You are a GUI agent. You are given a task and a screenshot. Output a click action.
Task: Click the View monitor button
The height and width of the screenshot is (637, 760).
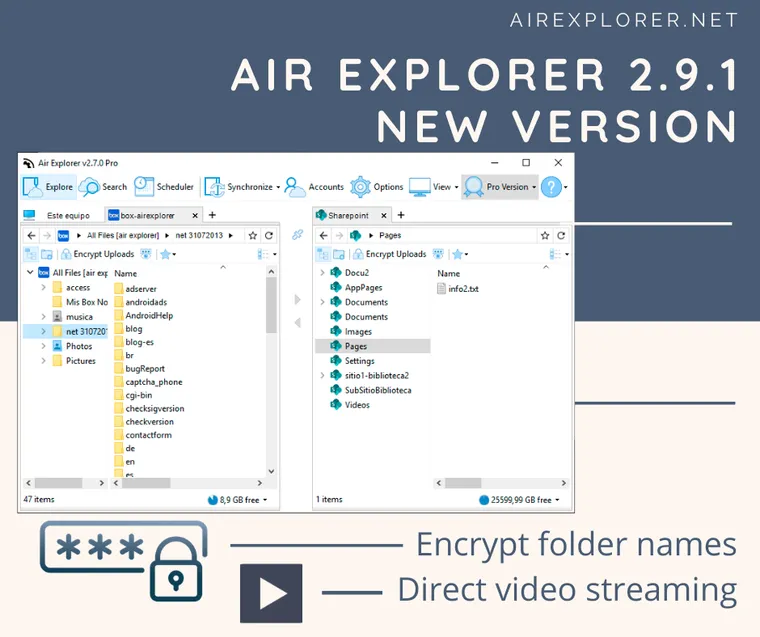pos(429,187)
